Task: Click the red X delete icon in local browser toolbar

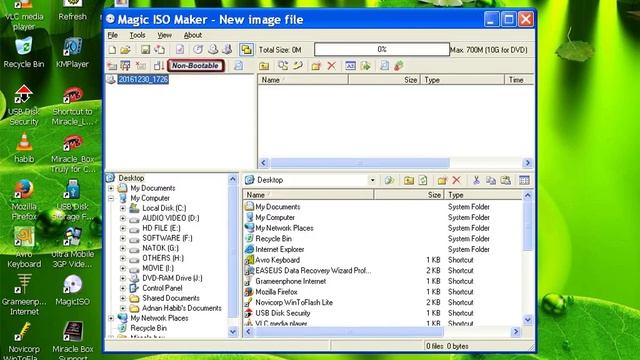Action: click(457, 180)
